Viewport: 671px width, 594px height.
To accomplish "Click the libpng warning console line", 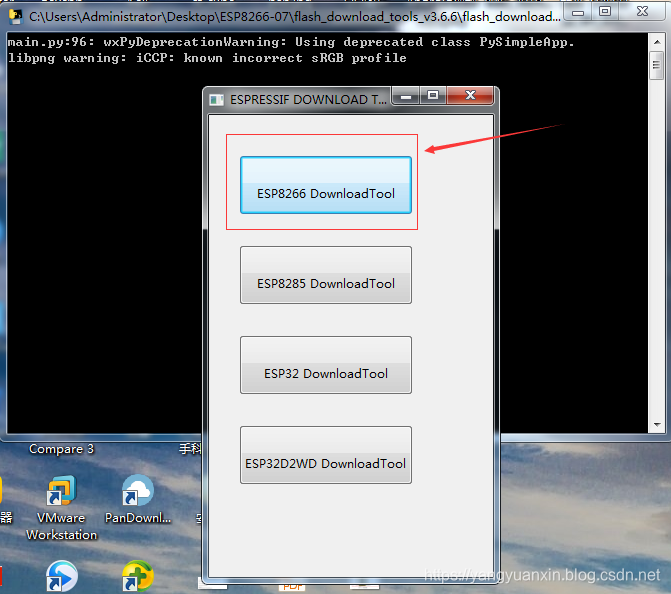I will pyautogui.click(x=207, y=58).
